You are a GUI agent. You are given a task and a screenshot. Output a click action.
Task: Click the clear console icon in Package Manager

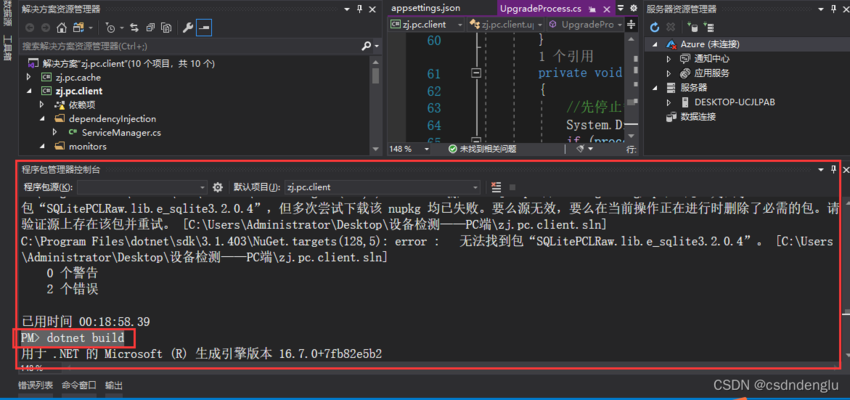point(496,187)
